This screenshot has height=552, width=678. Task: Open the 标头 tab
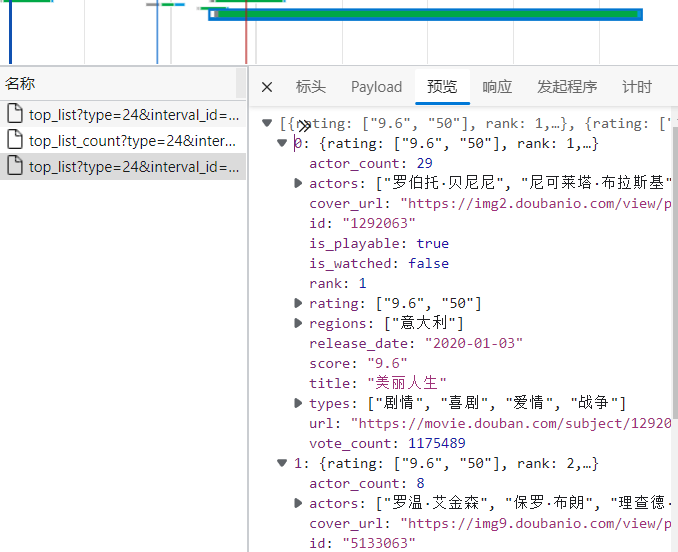pos(310,87)
